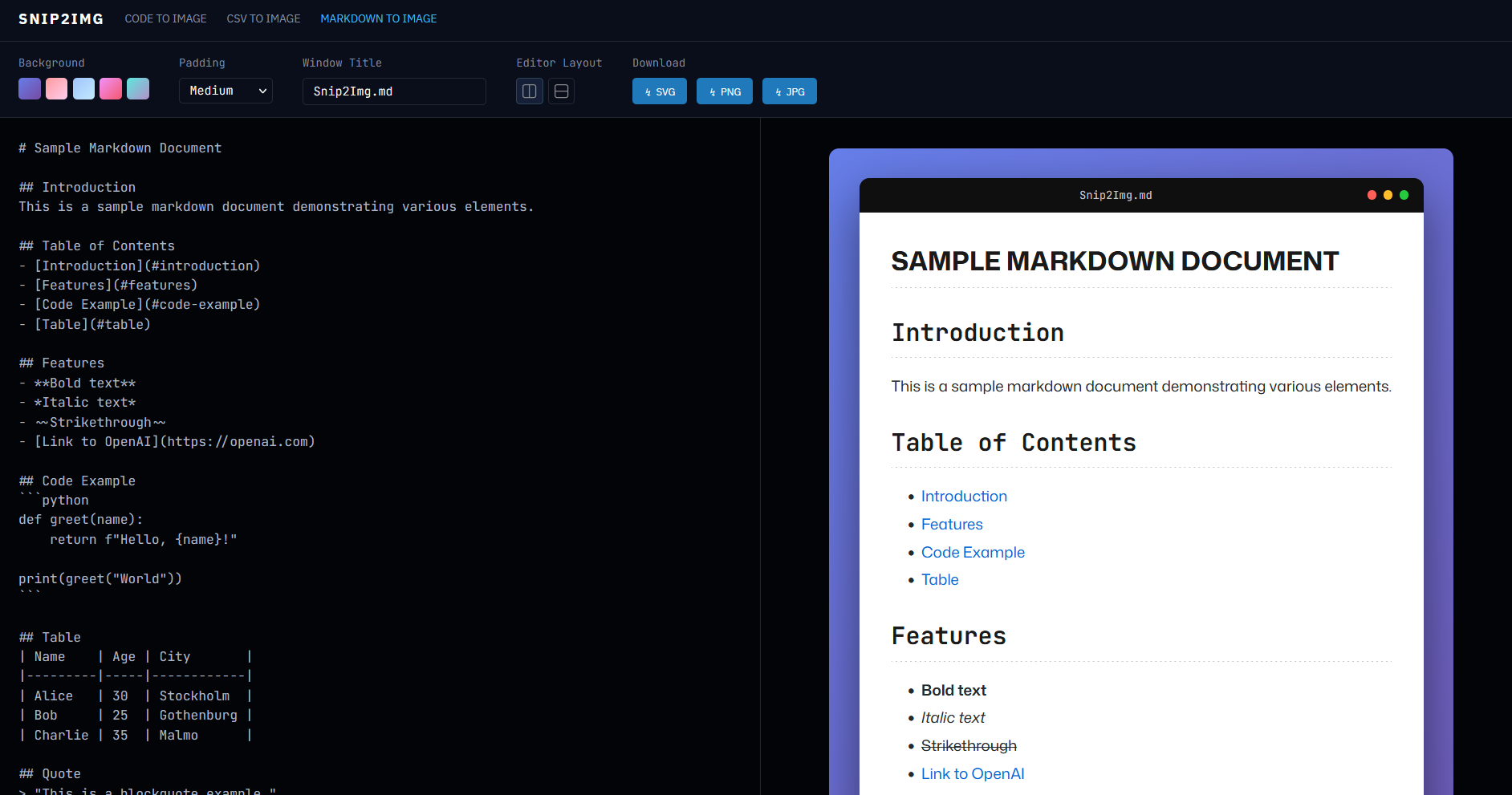Click the 'Strikethrough' item in preview
The height and width of the screenshot is (795, 1512).
[x=969, y=746]
